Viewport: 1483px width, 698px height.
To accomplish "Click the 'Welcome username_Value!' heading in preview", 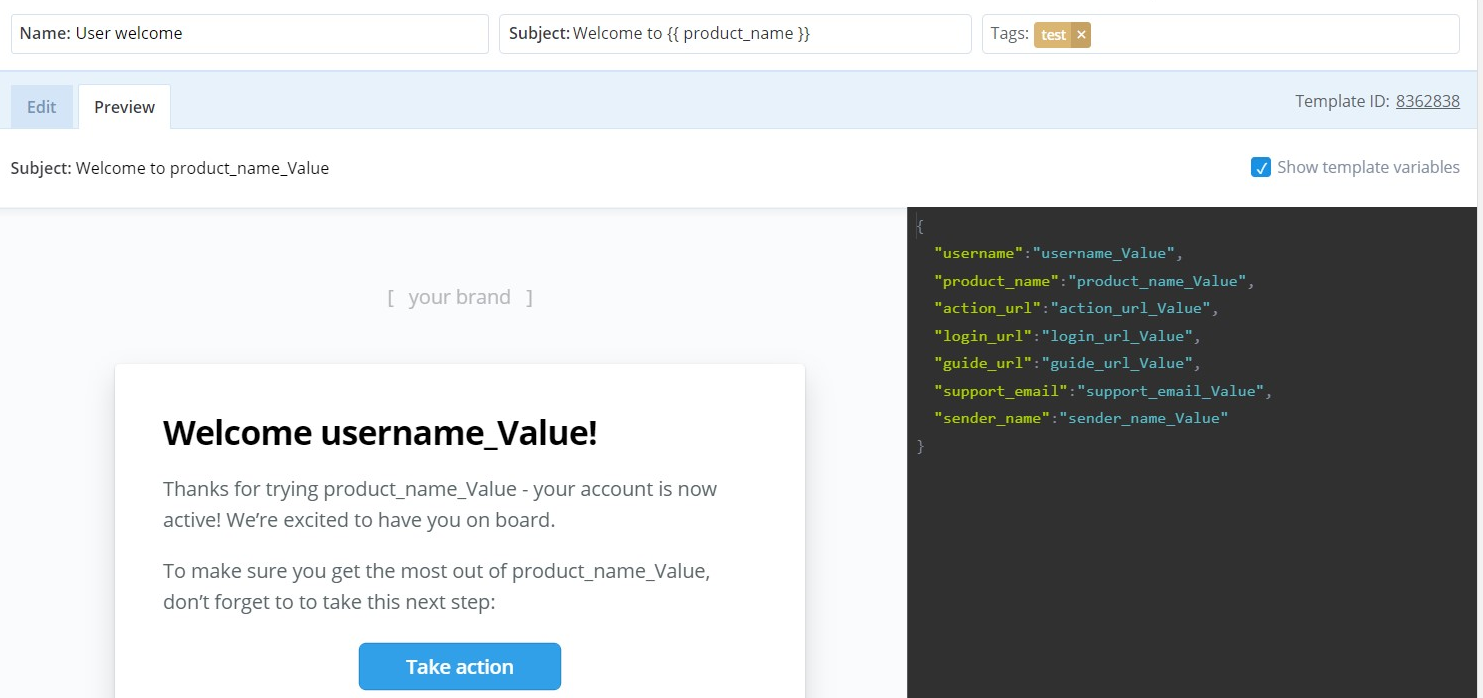I will click(378, 432).
